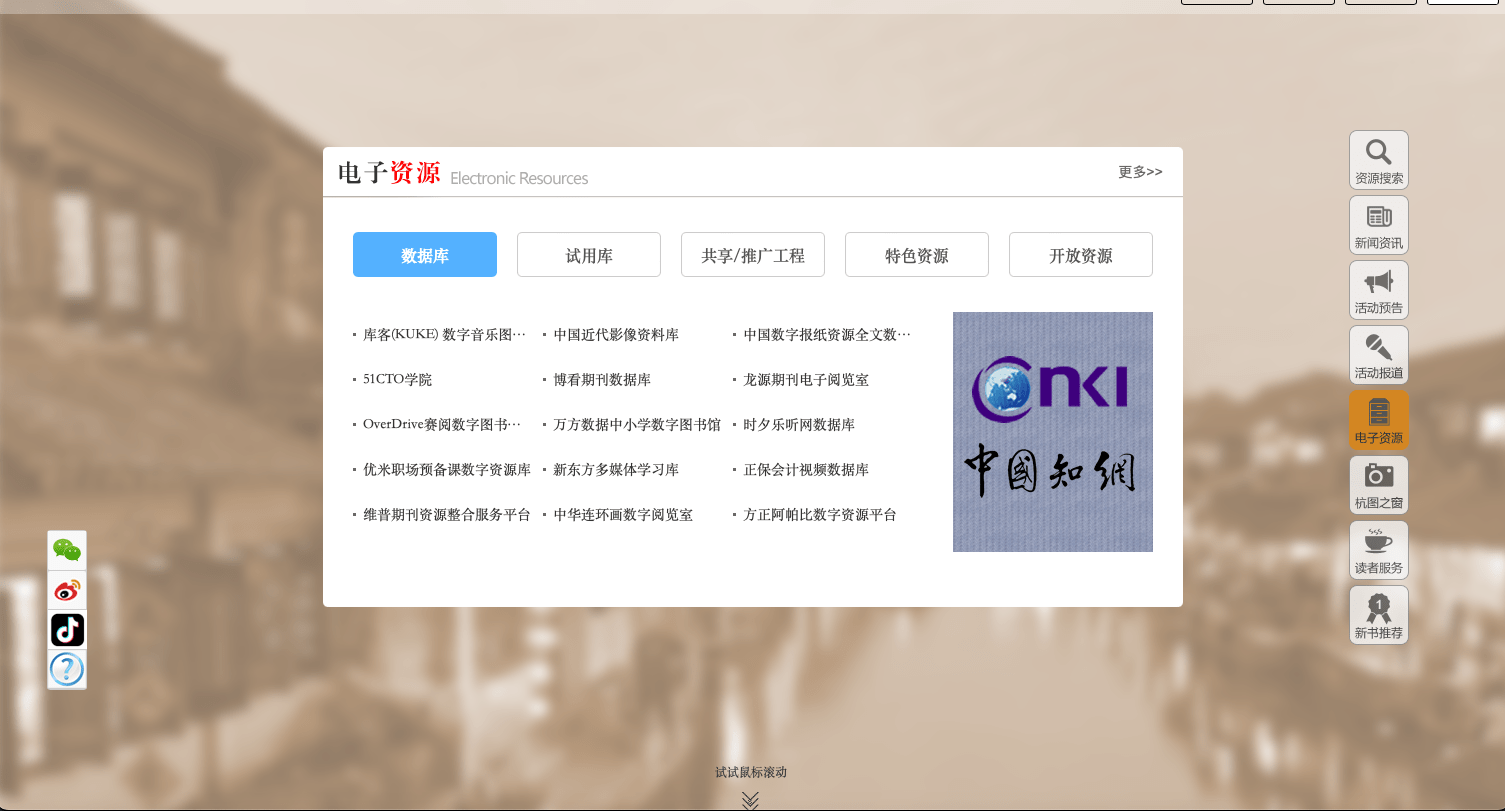Open 时夕乐听网数据库 link
This screenshot has width=1505, height=811.
[x=799, y=425]
